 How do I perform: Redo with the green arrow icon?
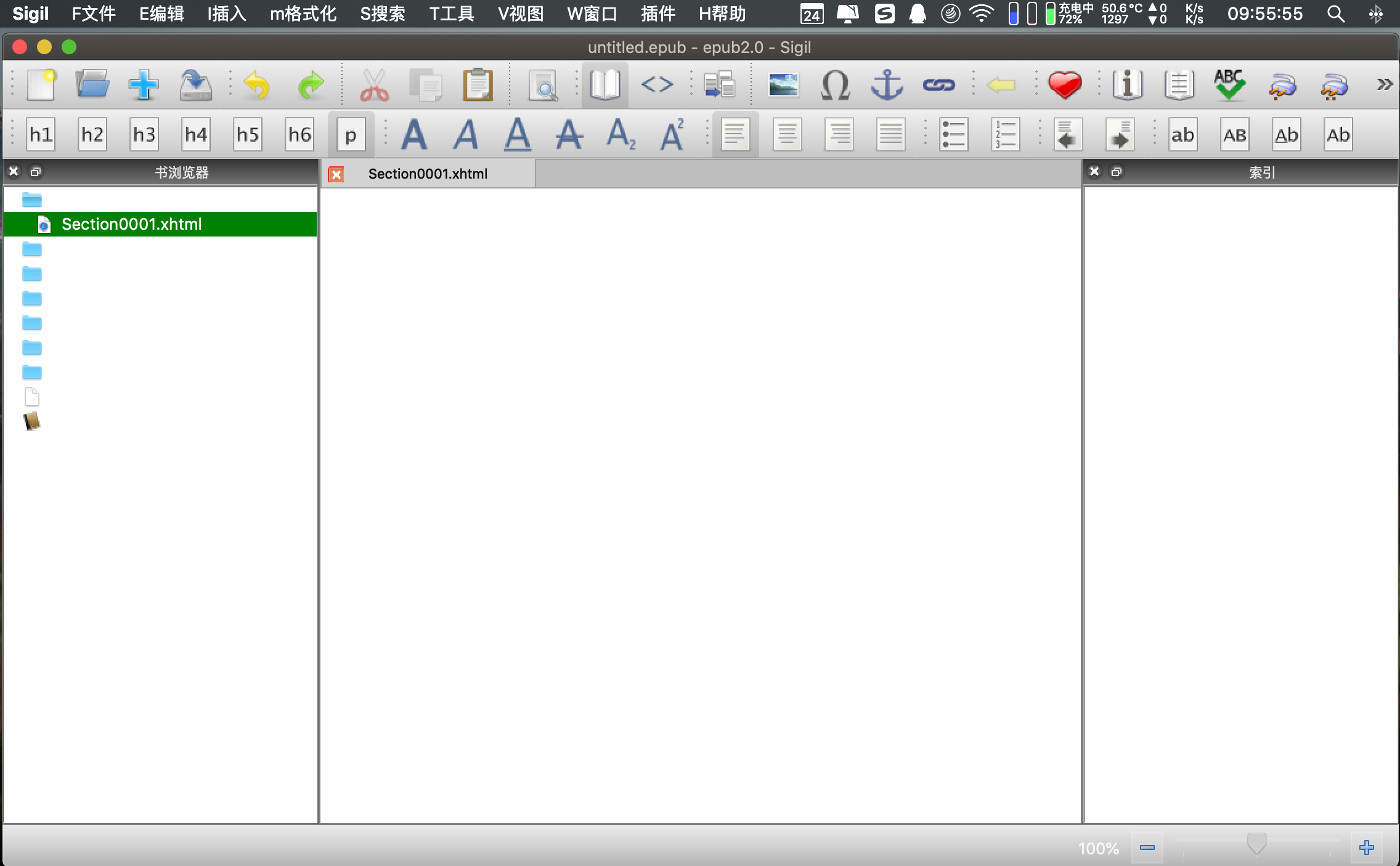coord(311,84)
